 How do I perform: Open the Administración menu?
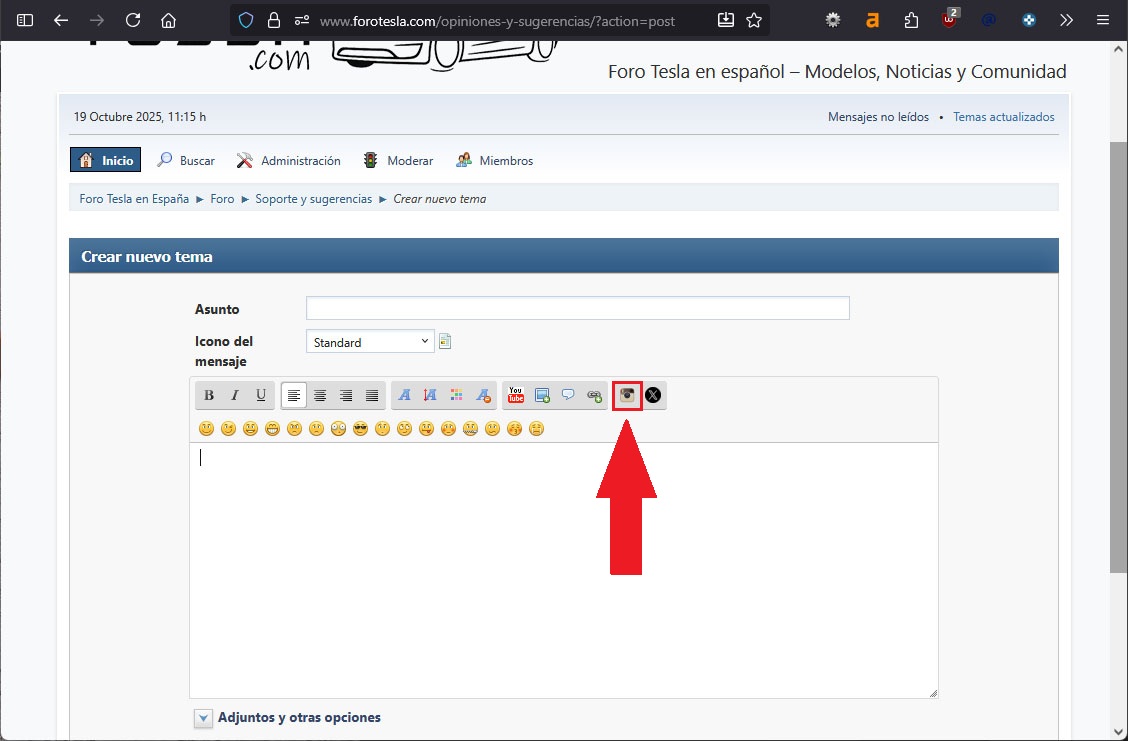click(x=300, y=160)
